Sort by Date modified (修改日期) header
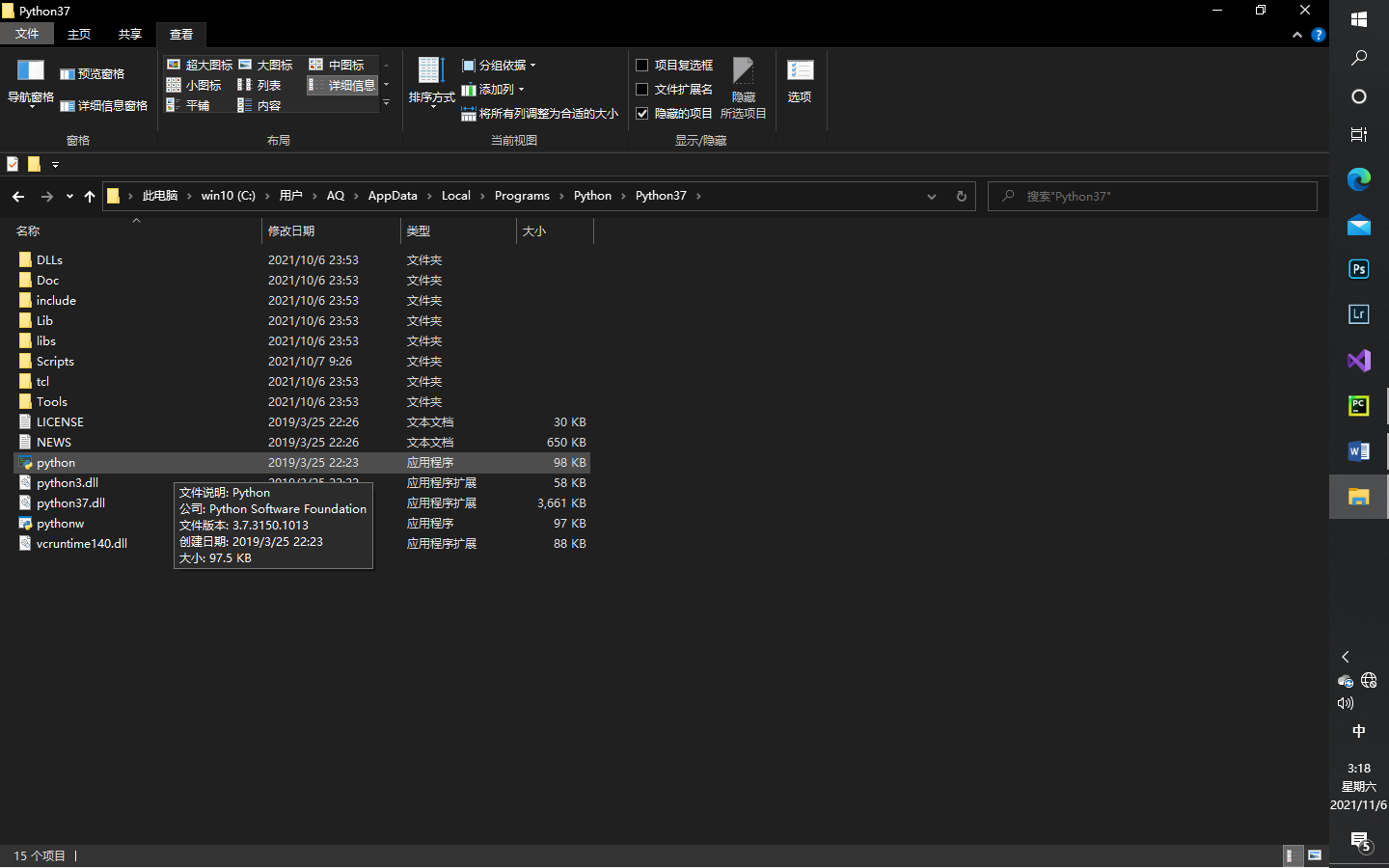The image size is (1389, 868). [331, 231]
